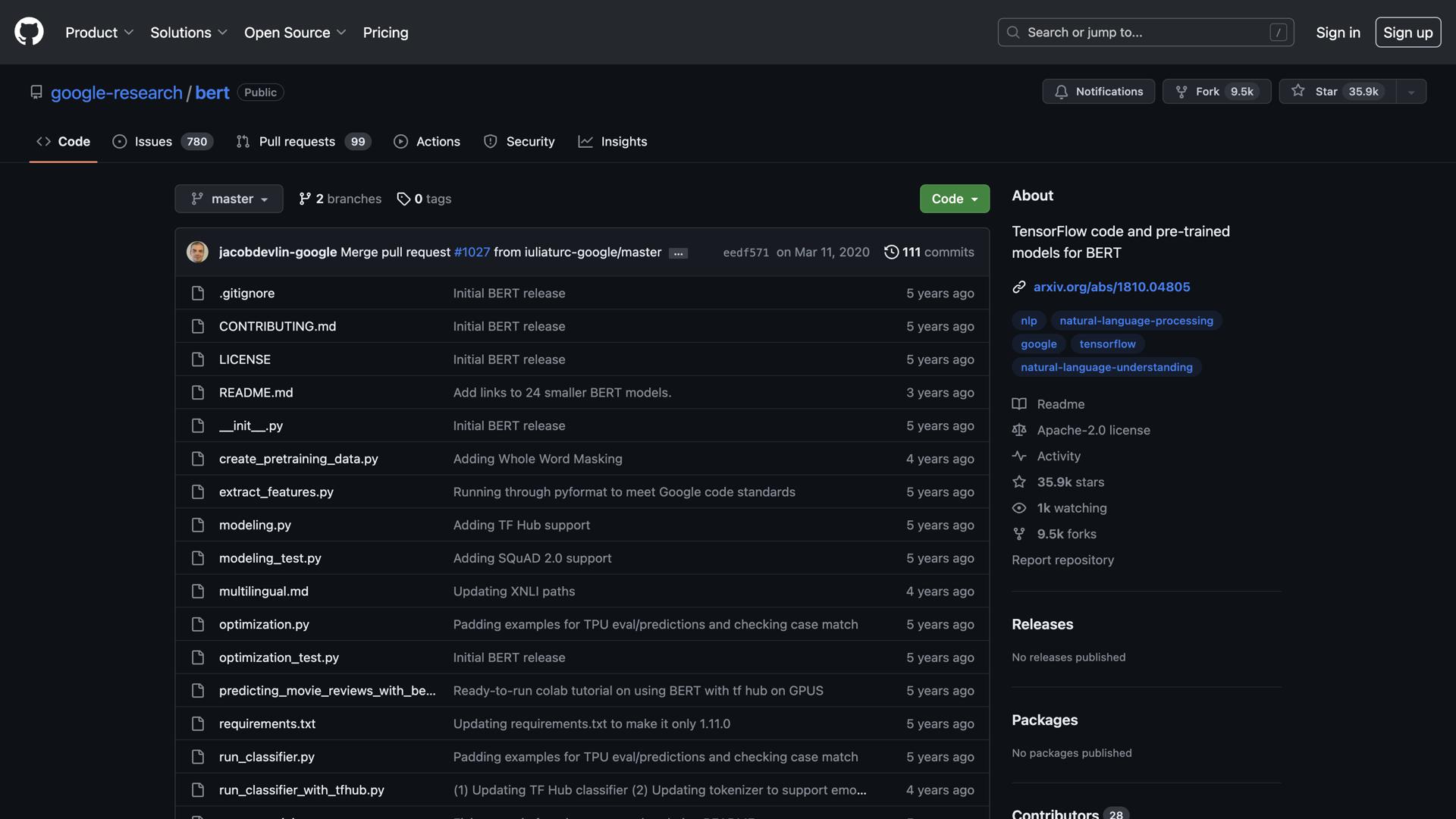This screenshot has width=1456, height=819.
Task: Click the Sign up button
Action: 1407,33
